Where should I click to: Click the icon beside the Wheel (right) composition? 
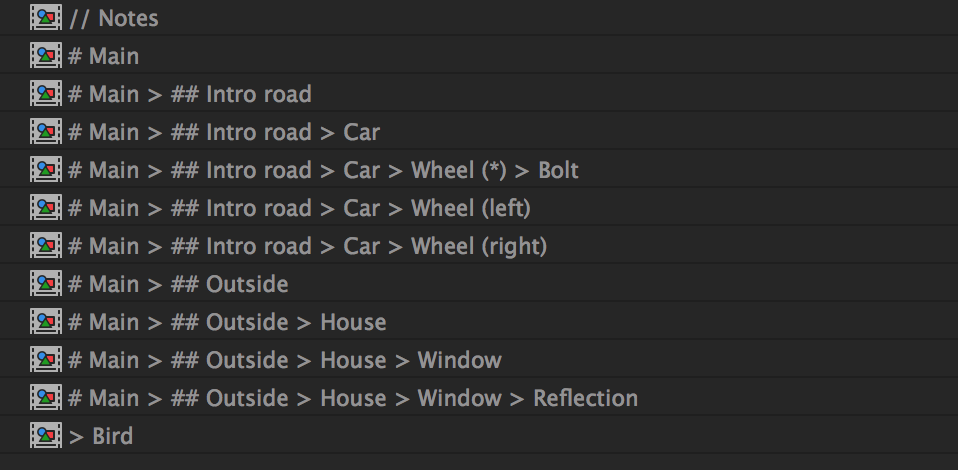point(46,246)
